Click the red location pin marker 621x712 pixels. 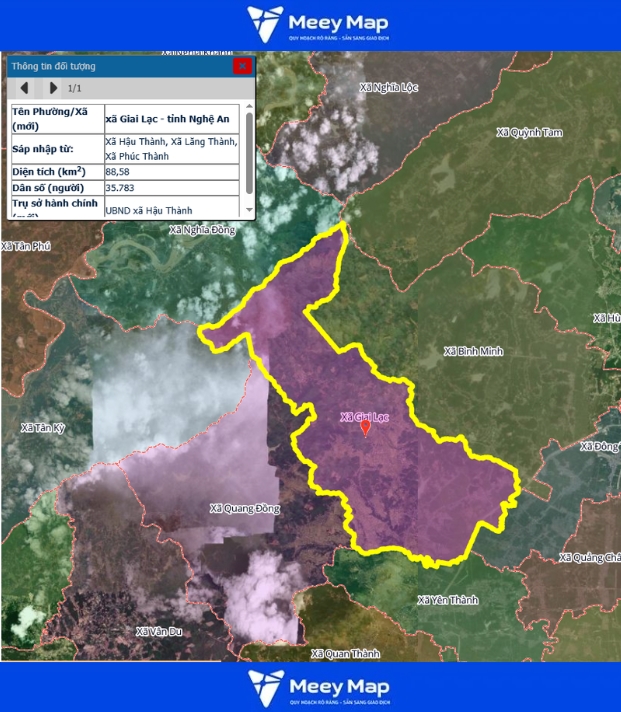tap(366, 427)
